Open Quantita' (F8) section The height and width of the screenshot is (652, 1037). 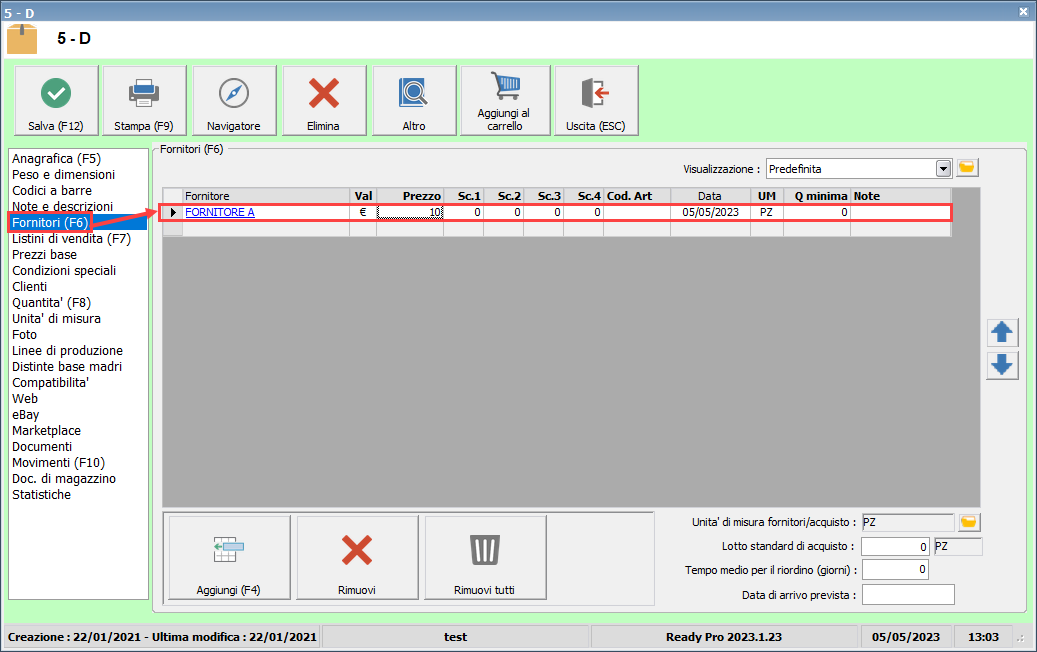coord(52,303)
